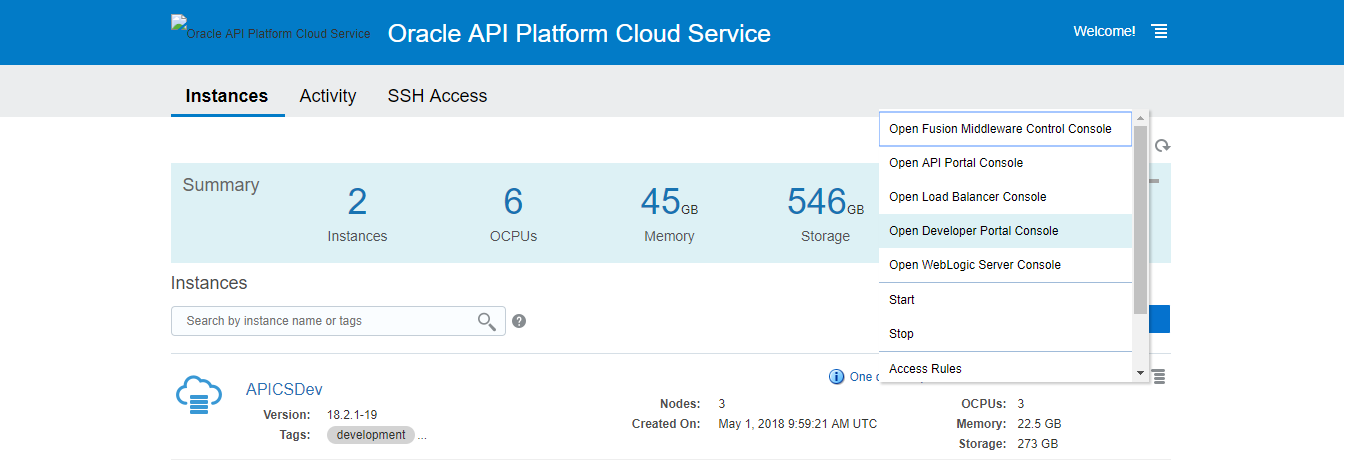Open the SSH Access tab
The image size is (1354, 460).
pyautogui.click(x=437, y=96)
